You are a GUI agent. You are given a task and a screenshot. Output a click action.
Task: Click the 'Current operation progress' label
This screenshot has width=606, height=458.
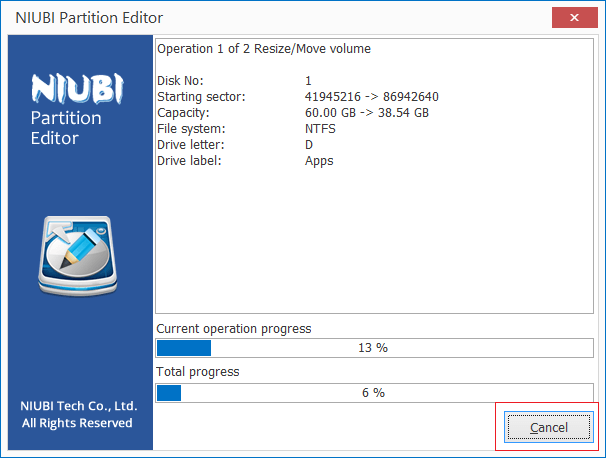tap(233, 329)
